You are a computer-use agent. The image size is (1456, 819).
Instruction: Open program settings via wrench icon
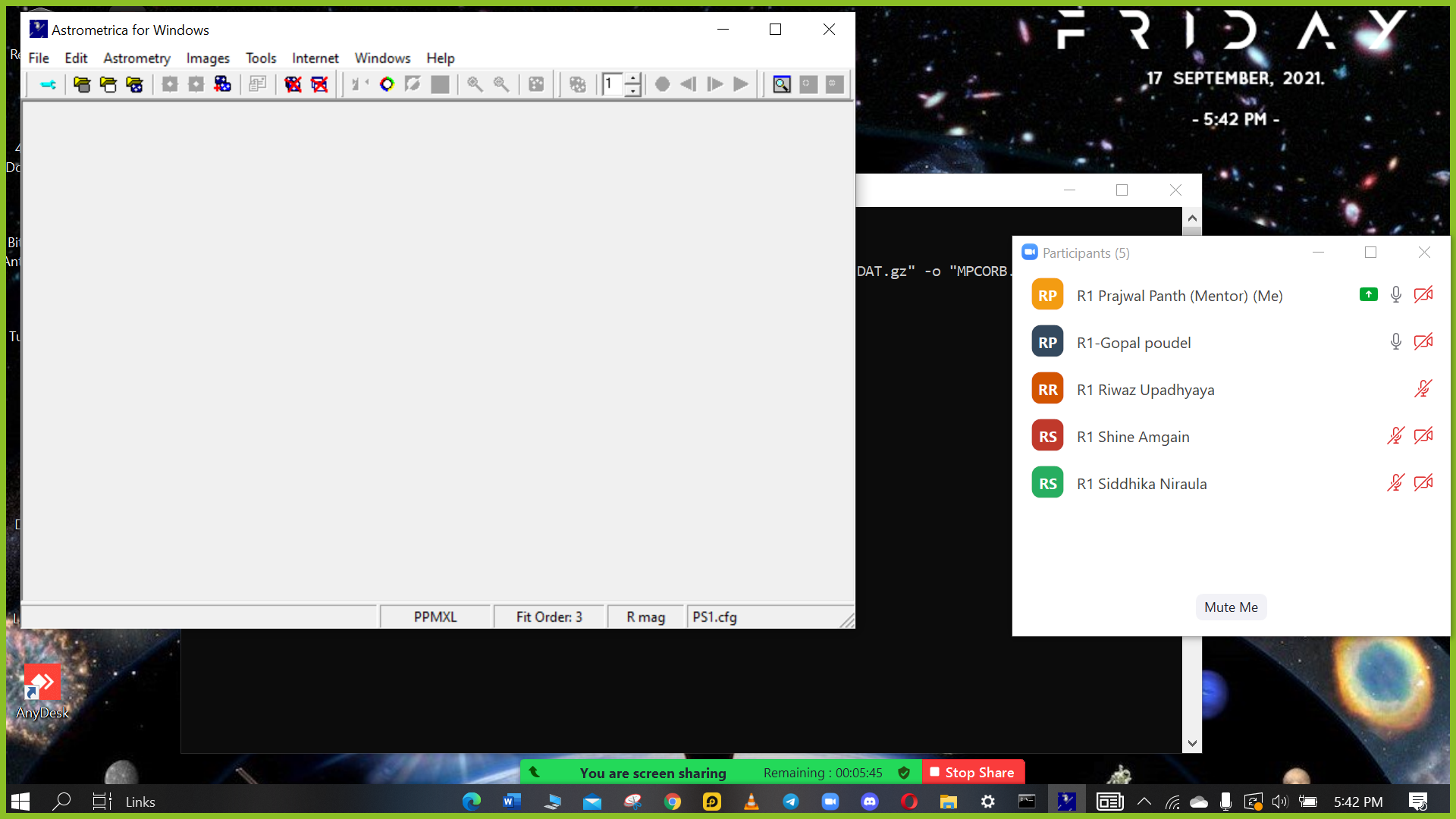[48, 84]
